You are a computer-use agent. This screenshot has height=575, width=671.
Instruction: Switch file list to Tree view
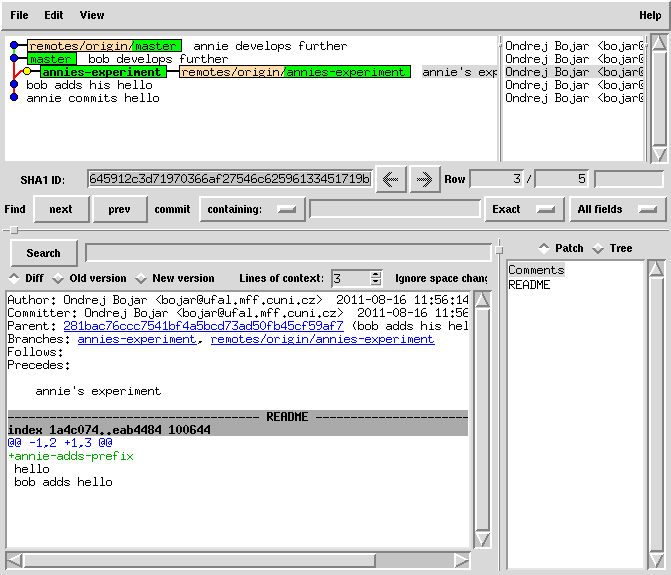point(614,248)
